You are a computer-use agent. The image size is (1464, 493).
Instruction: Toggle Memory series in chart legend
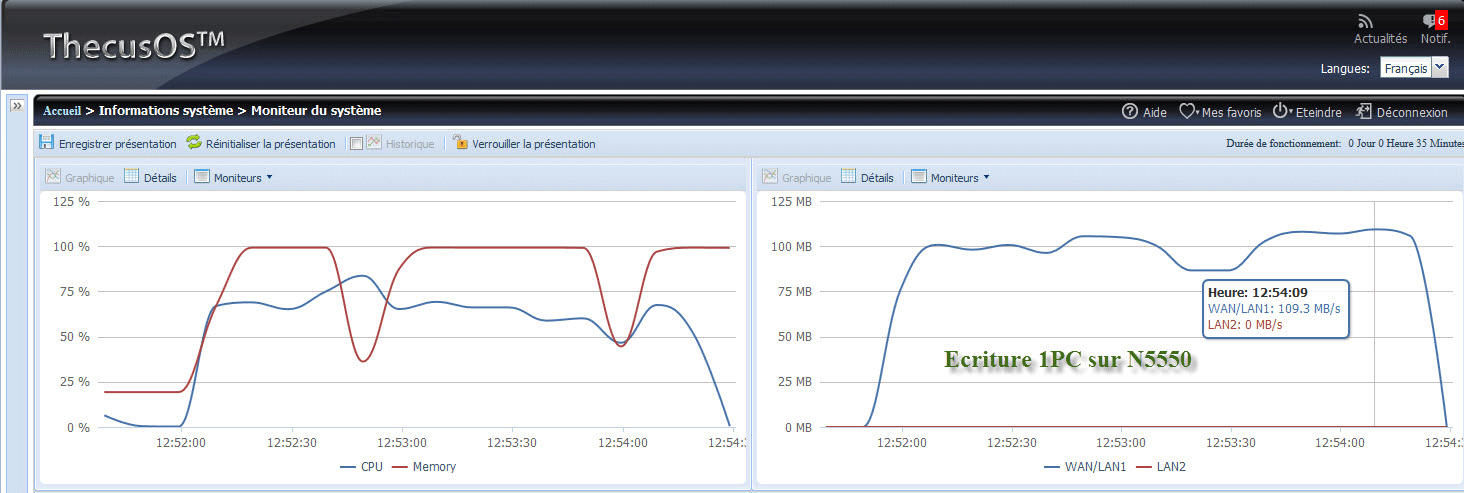tap(425, 466)
